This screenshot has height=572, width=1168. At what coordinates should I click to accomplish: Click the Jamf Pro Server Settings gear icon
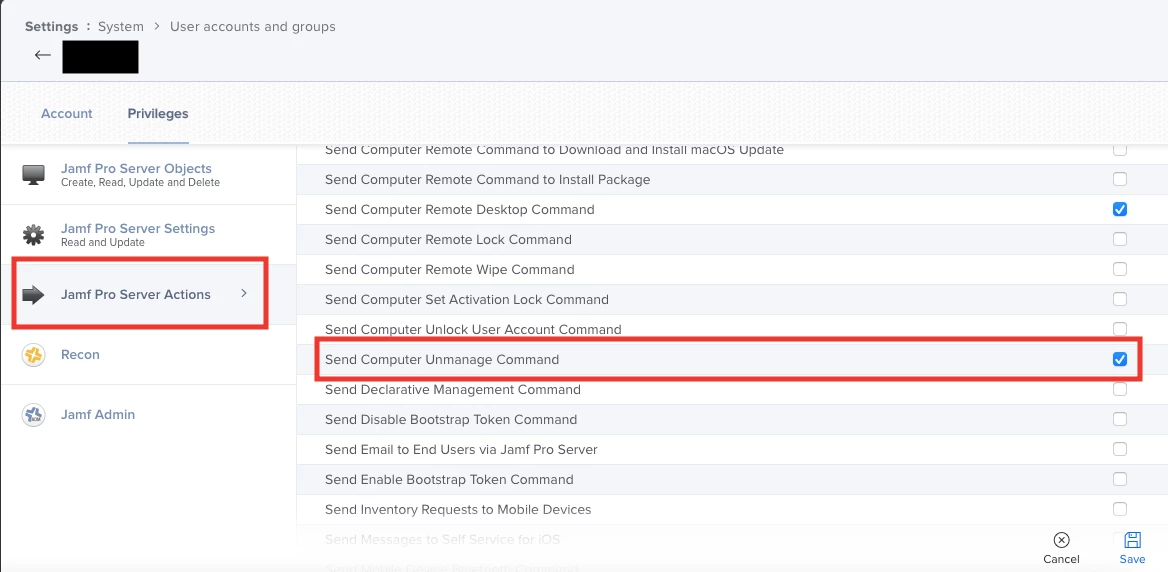coord(34,235)
